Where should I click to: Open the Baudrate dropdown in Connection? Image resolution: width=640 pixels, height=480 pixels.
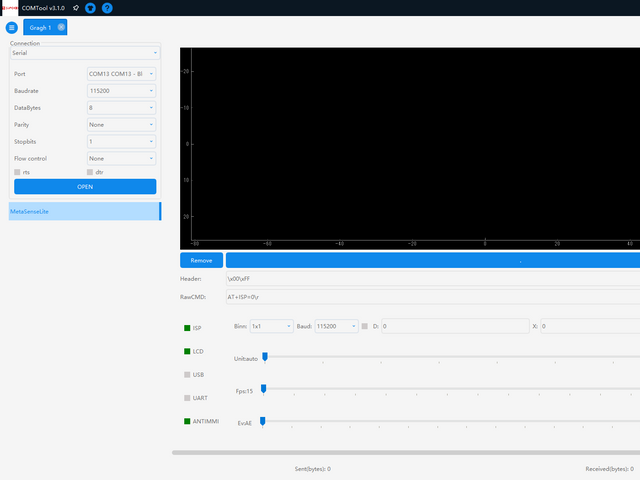(121, 91)
